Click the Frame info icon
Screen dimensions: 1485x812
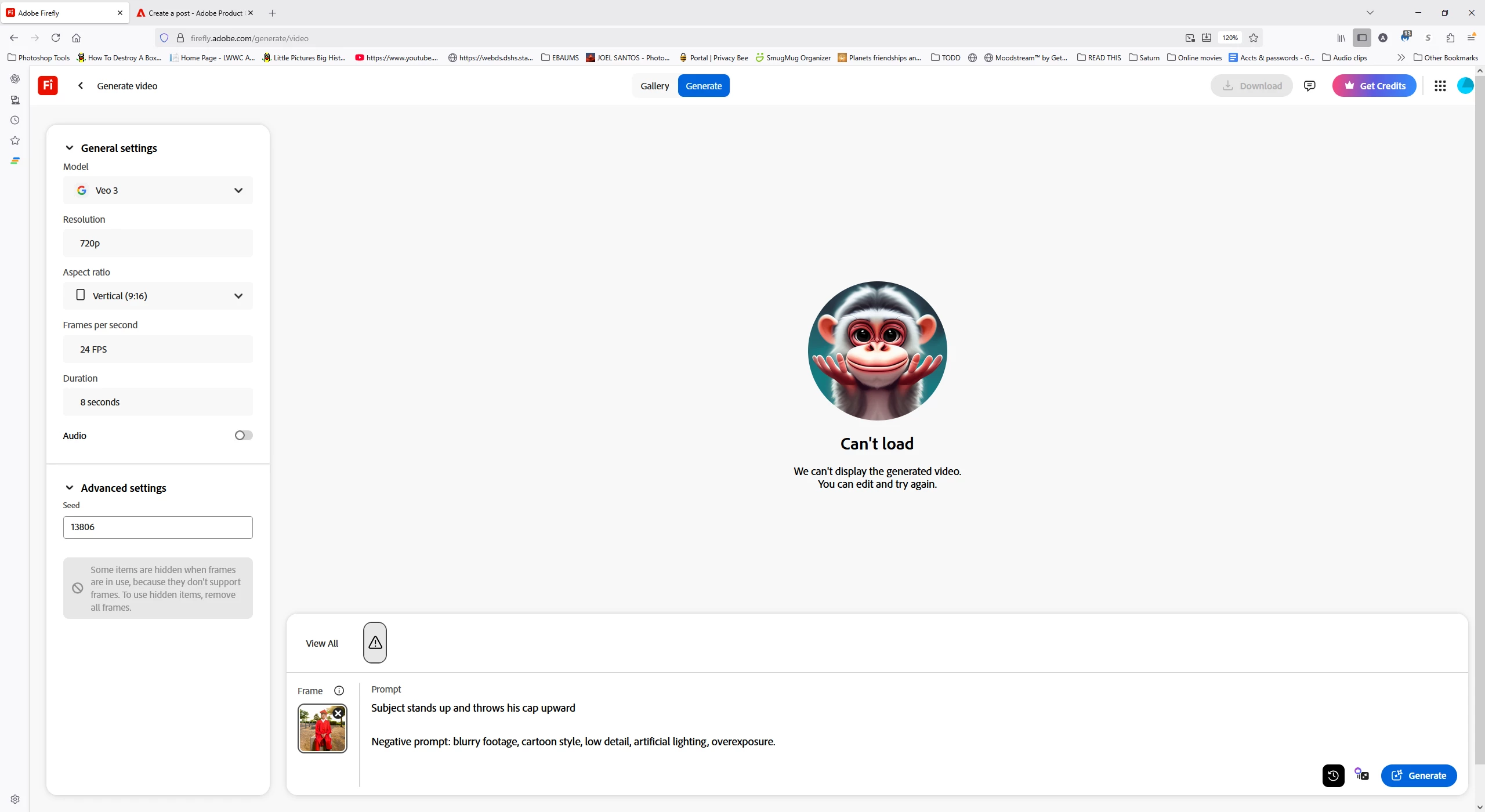tap(339, 691)
